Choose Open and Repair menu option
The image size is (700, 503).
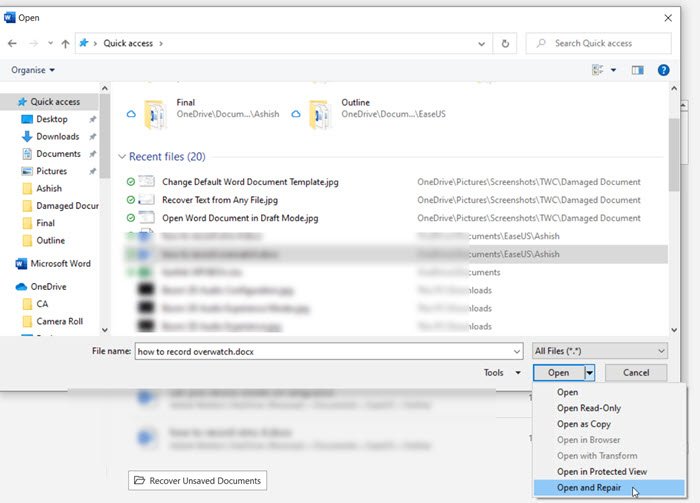click(609, 488)
